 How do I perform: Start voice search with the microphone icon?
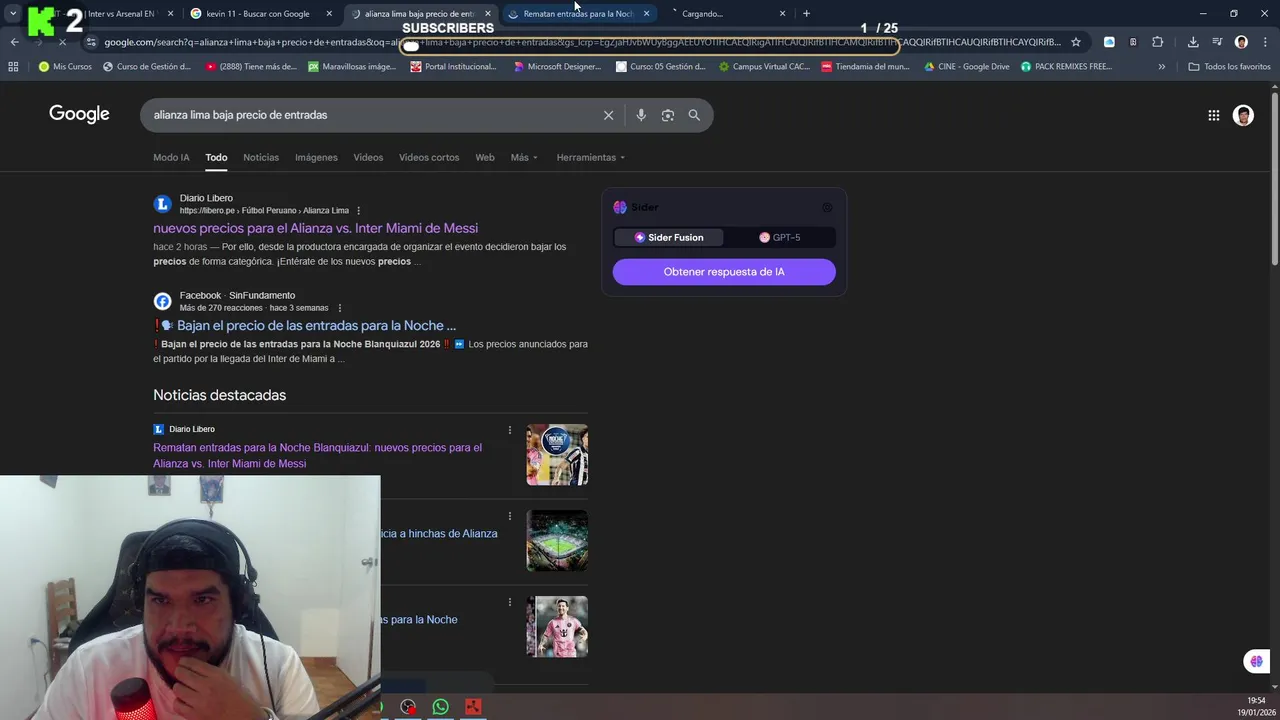pos(641,115)
